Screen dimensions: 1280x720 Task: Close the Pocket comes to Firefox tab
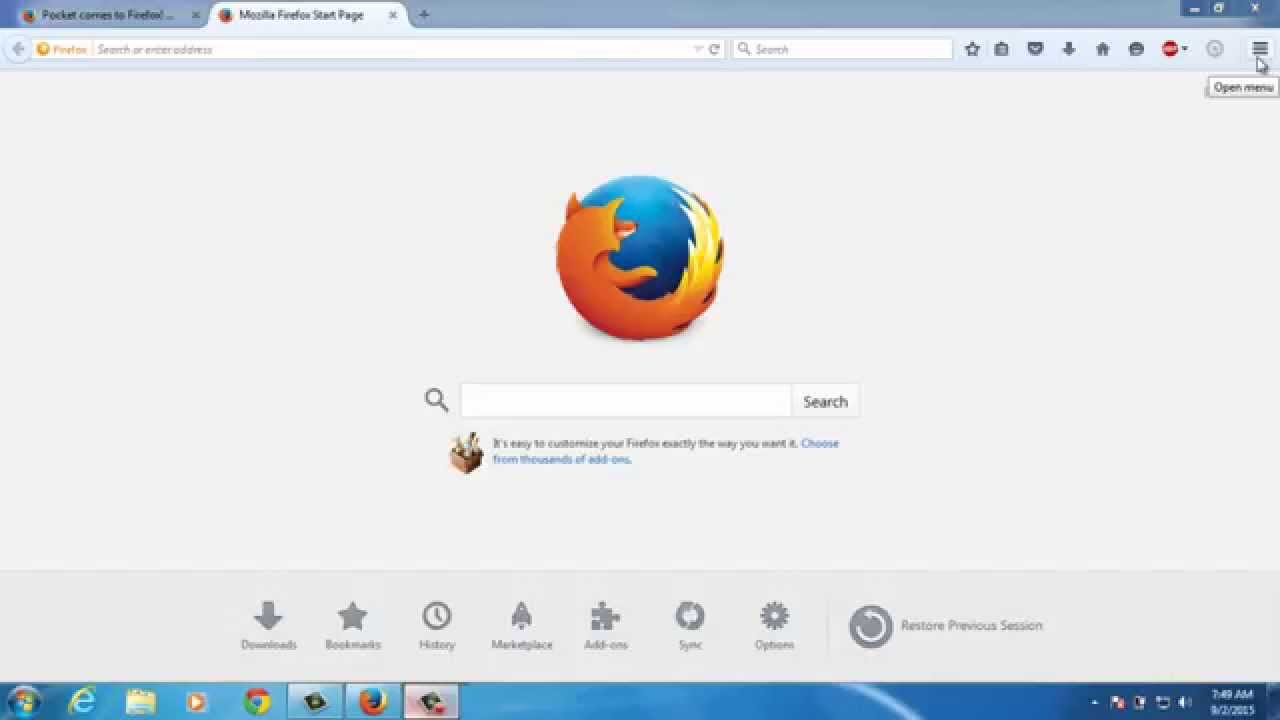point(195,15)
